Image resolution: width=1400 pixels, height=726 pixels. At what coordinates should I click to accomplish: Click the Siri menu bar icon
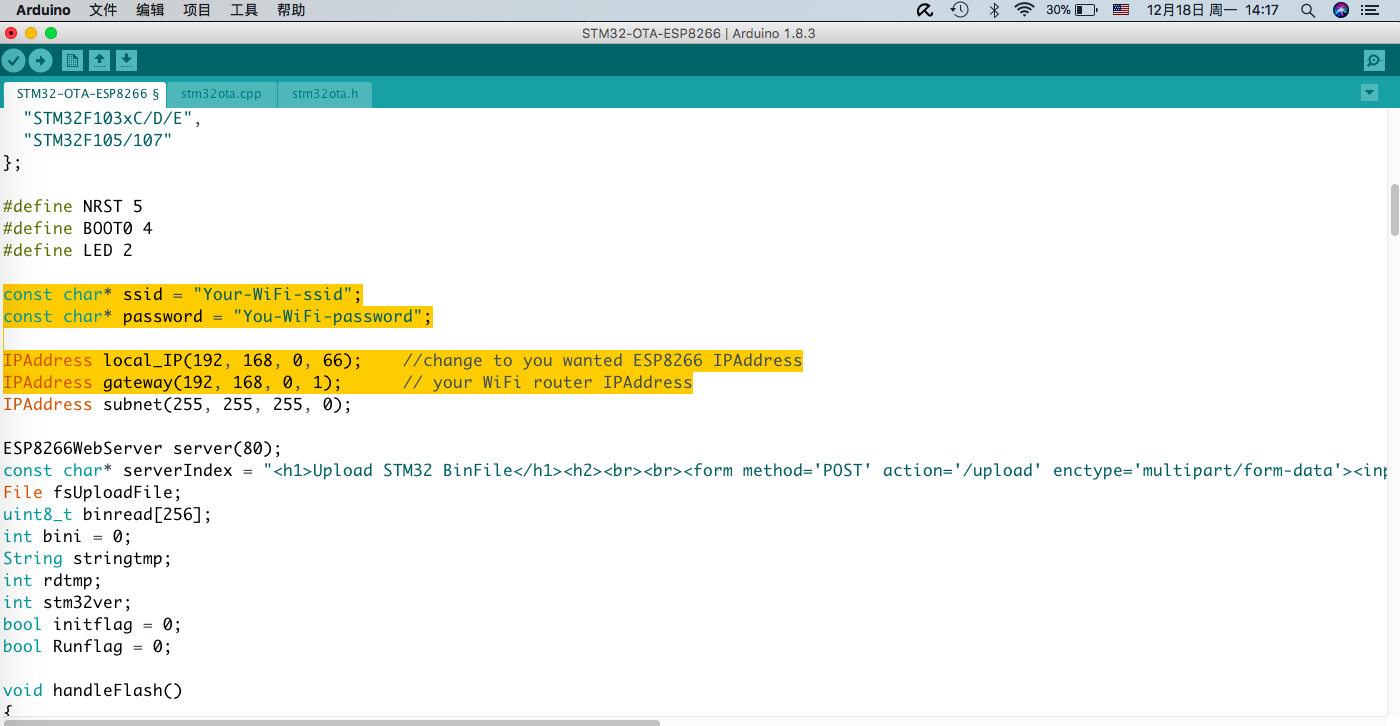[x=1341, y=10]
